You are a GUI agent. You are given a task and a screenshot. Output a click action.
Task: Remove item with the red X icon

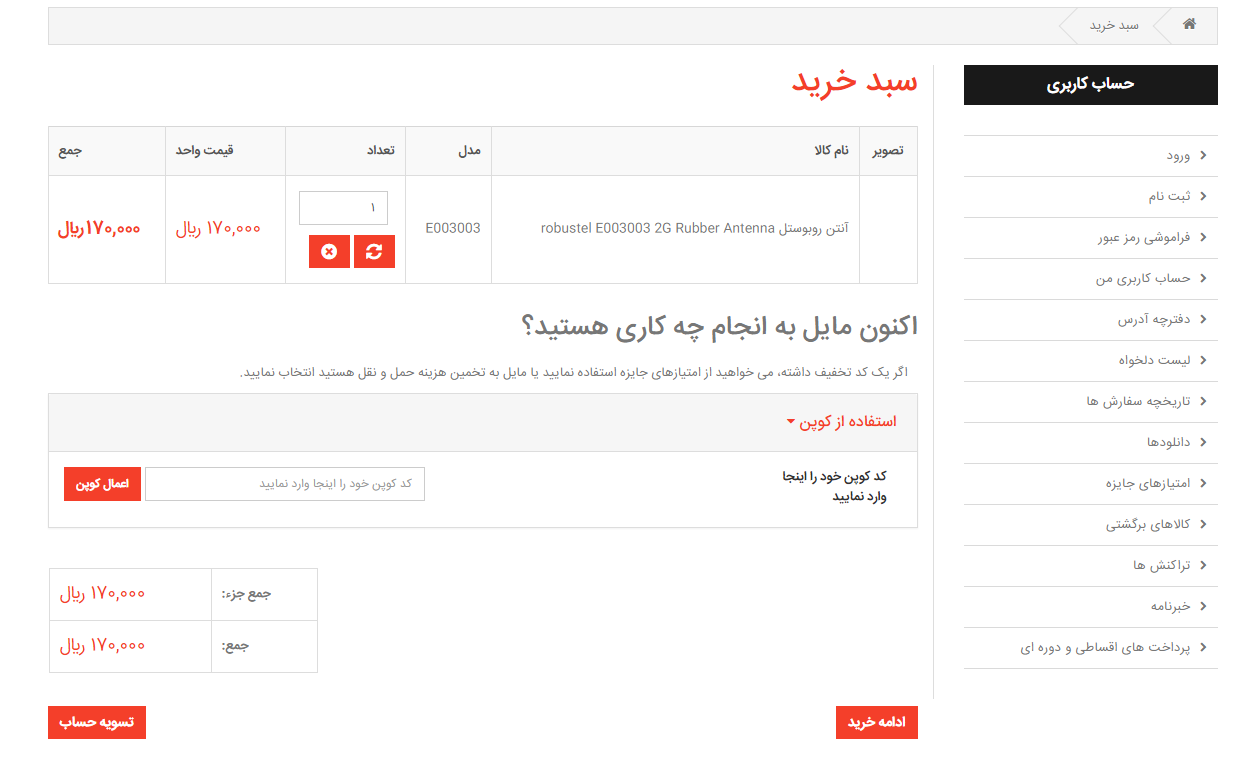click(329, 252)
